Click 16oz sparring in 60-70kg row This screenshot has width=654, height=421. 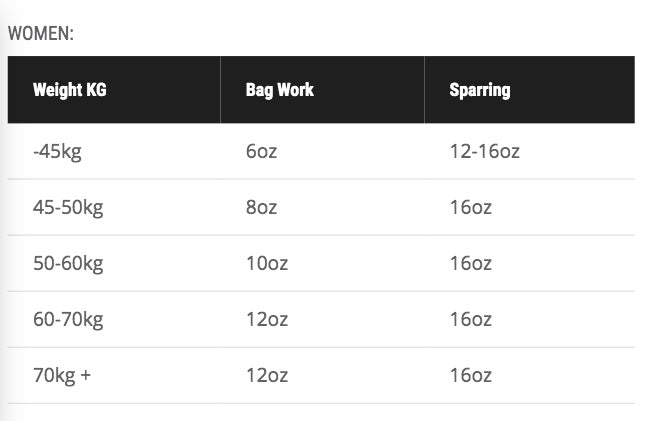(x=471, y=320)
